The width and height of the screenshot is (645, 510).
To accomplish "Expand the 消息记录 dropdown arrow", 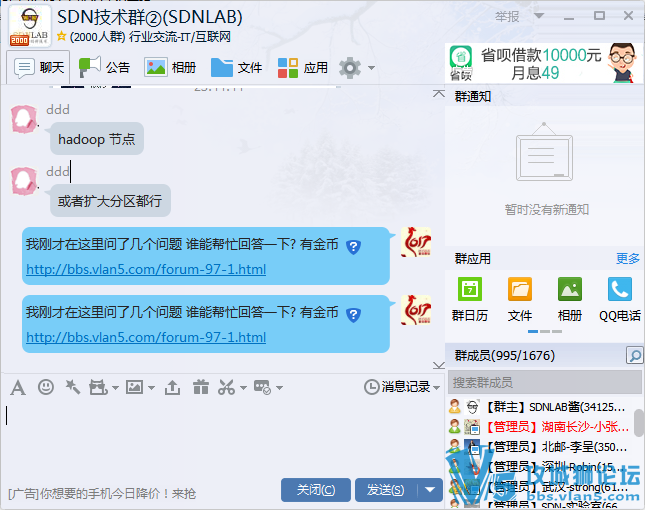I will tap(436, 388).
